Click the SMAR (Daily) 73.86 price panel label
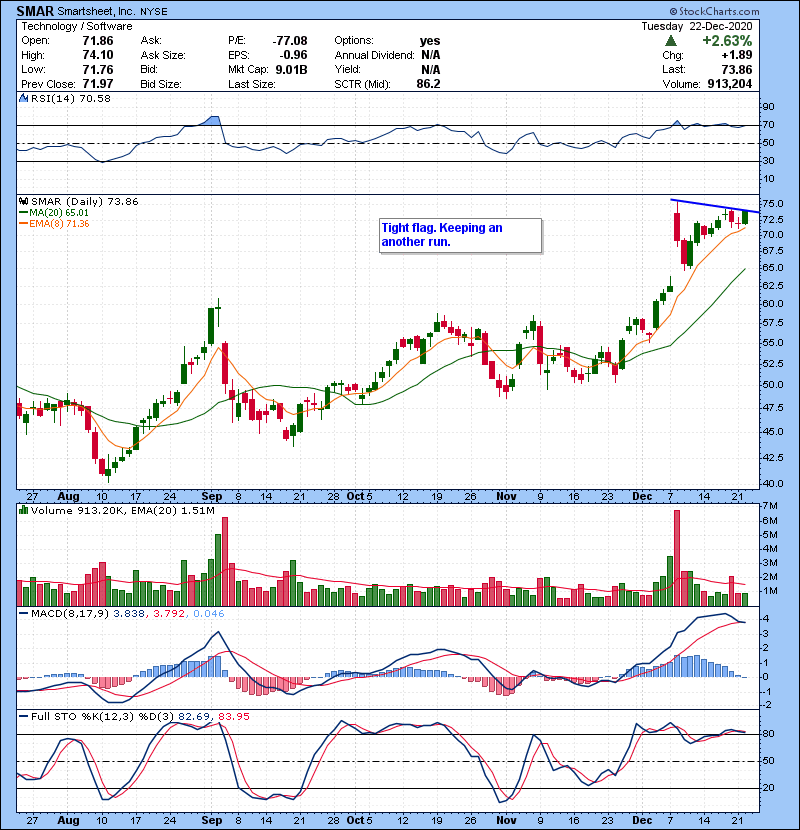This screenshot has width=800, height=830. click(85, 201)
